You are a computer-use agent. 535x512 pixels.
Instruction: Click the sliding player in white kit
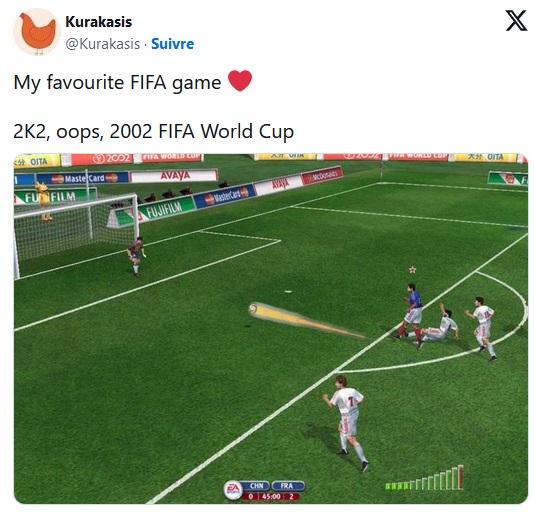point(439,325)
